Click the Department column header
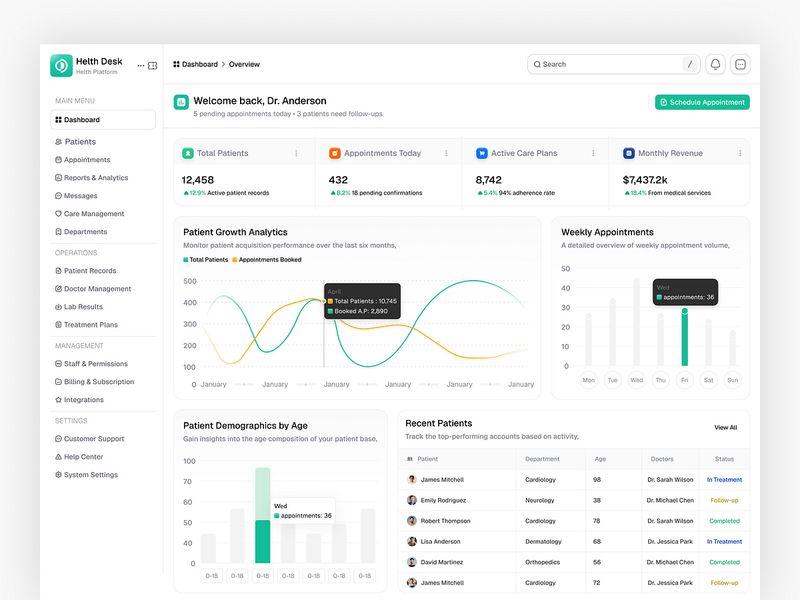800x600 pixels. click(542, 459)
